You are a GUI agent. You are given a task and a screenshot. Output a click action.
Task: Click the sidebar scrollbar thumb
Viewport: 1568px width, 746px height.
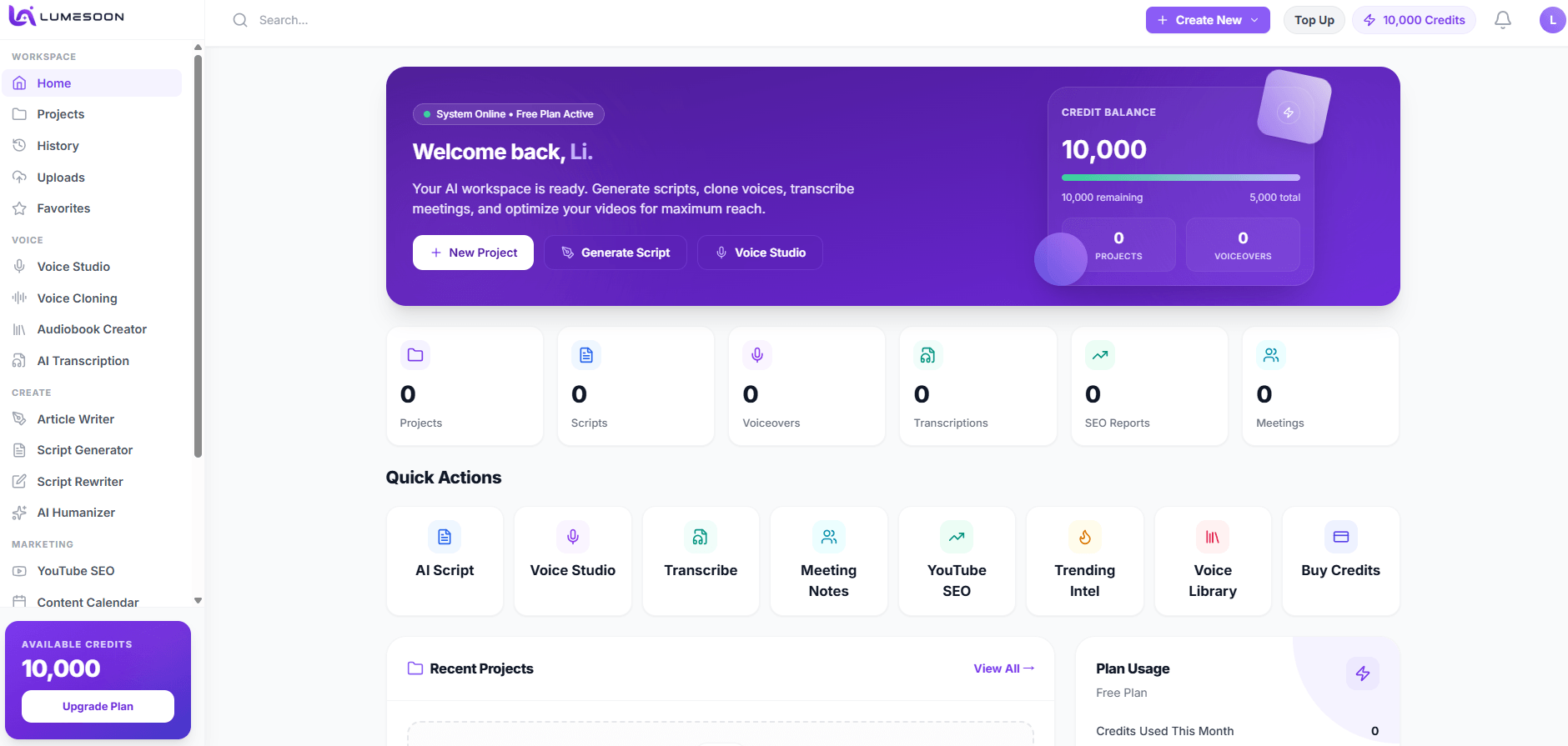point(198,256)
